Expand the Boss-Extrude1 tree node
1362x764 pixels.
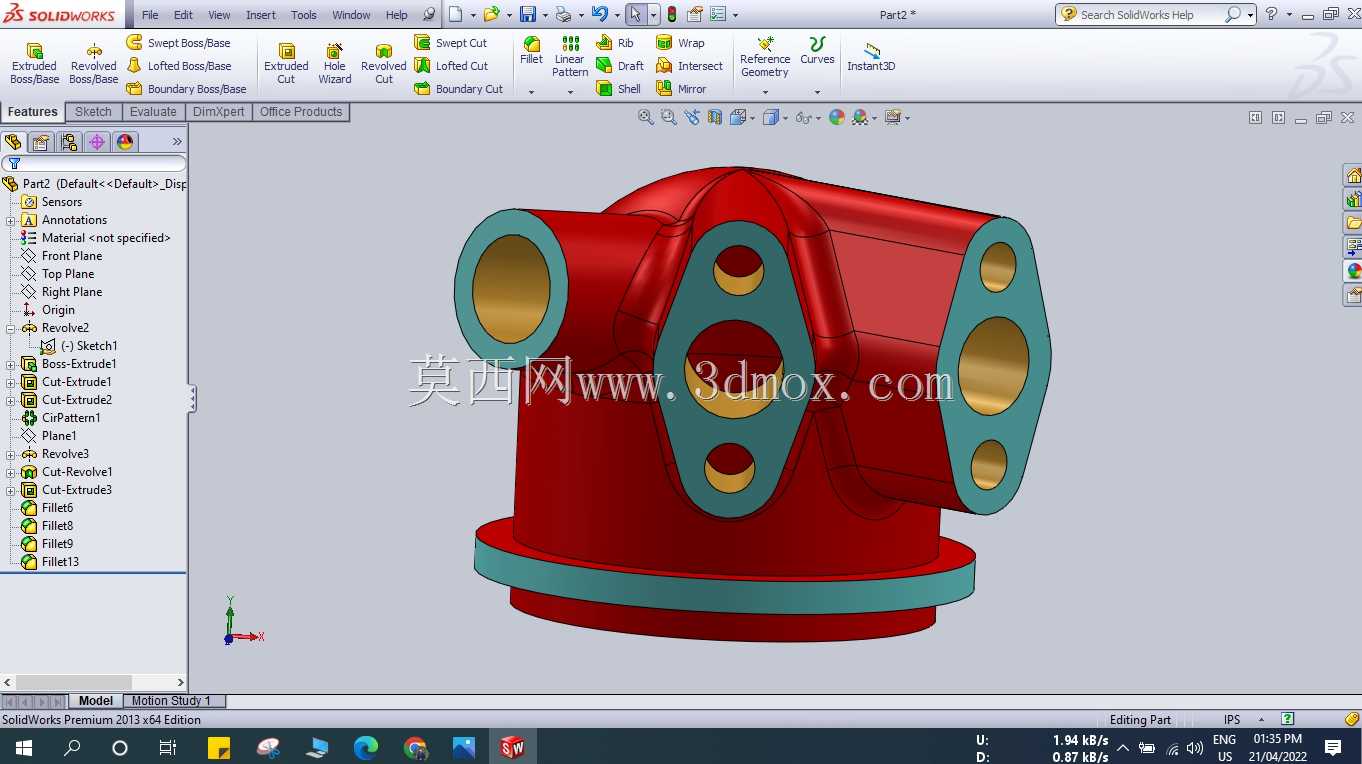pos(10,364)
